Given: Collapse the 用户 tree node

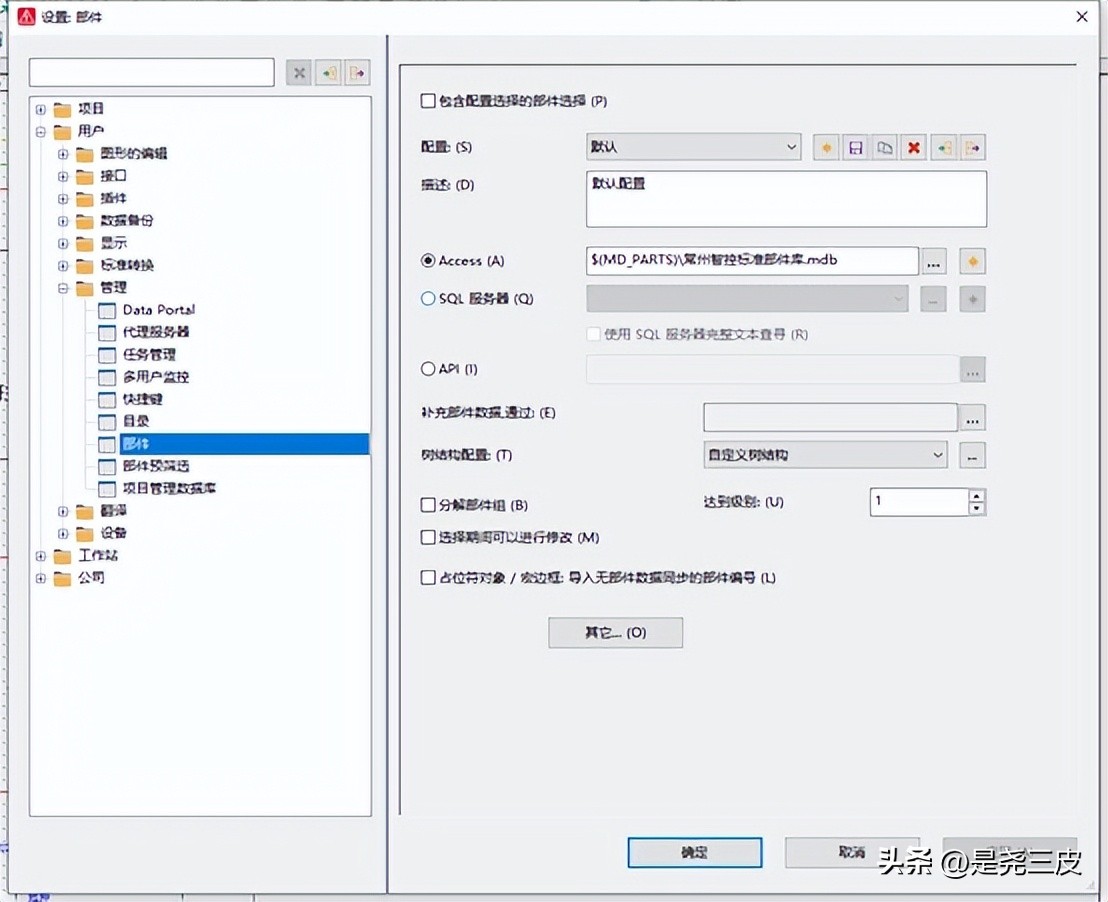Looking at the screenshot, I should click(41, 131).
